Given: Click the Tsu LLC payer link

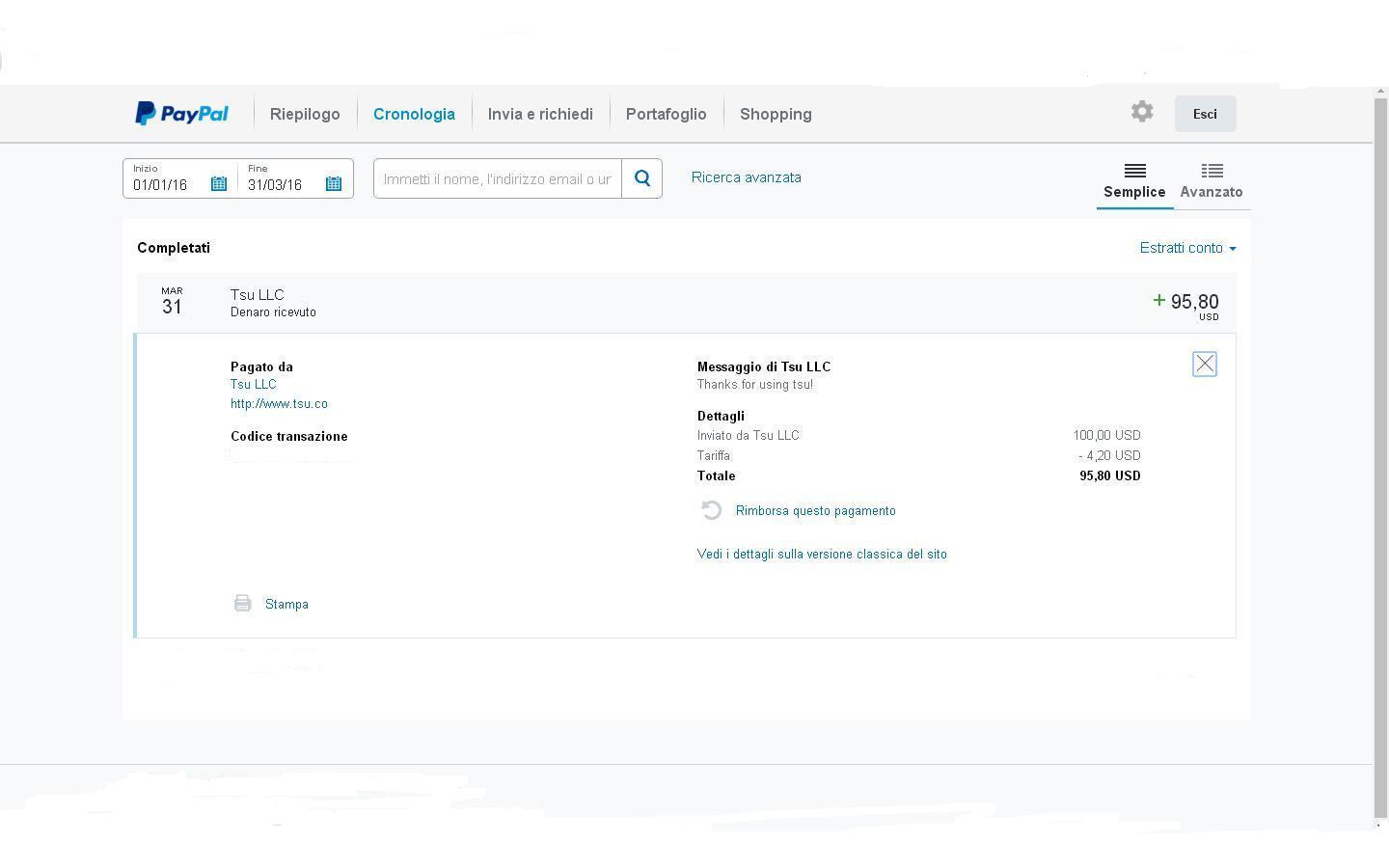Looking at the screenshot, I should coord(253,384).
